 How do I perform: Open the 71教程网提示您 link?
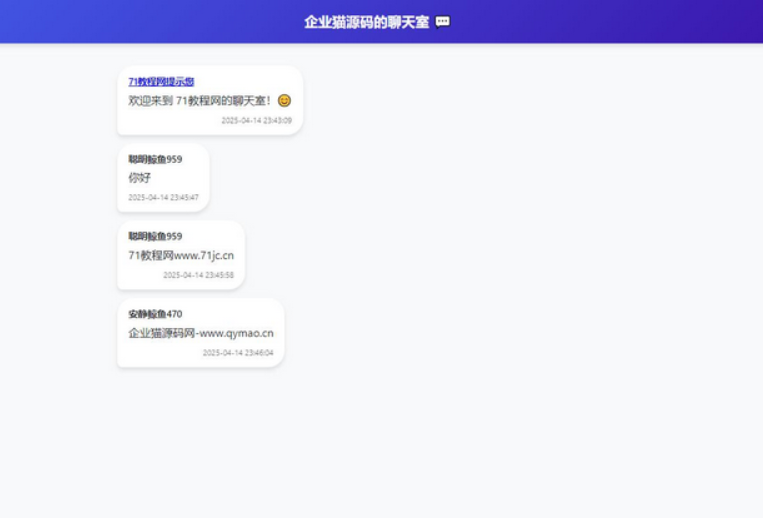[x=161, y=82]
